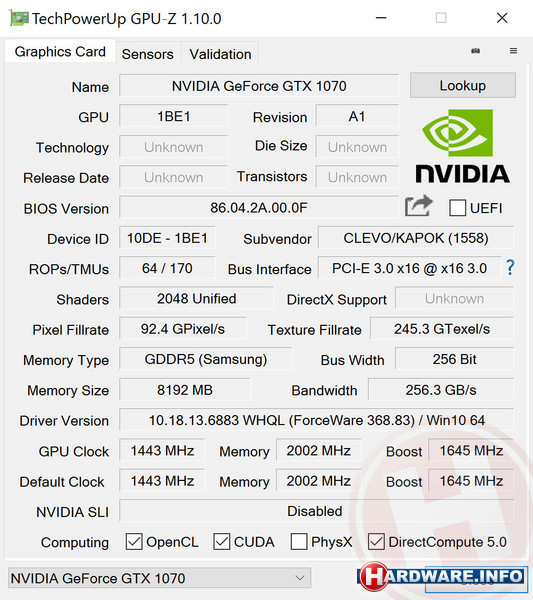Click the Bus Interface question mark
Viewport: 533px width, 600px height.
510,267
